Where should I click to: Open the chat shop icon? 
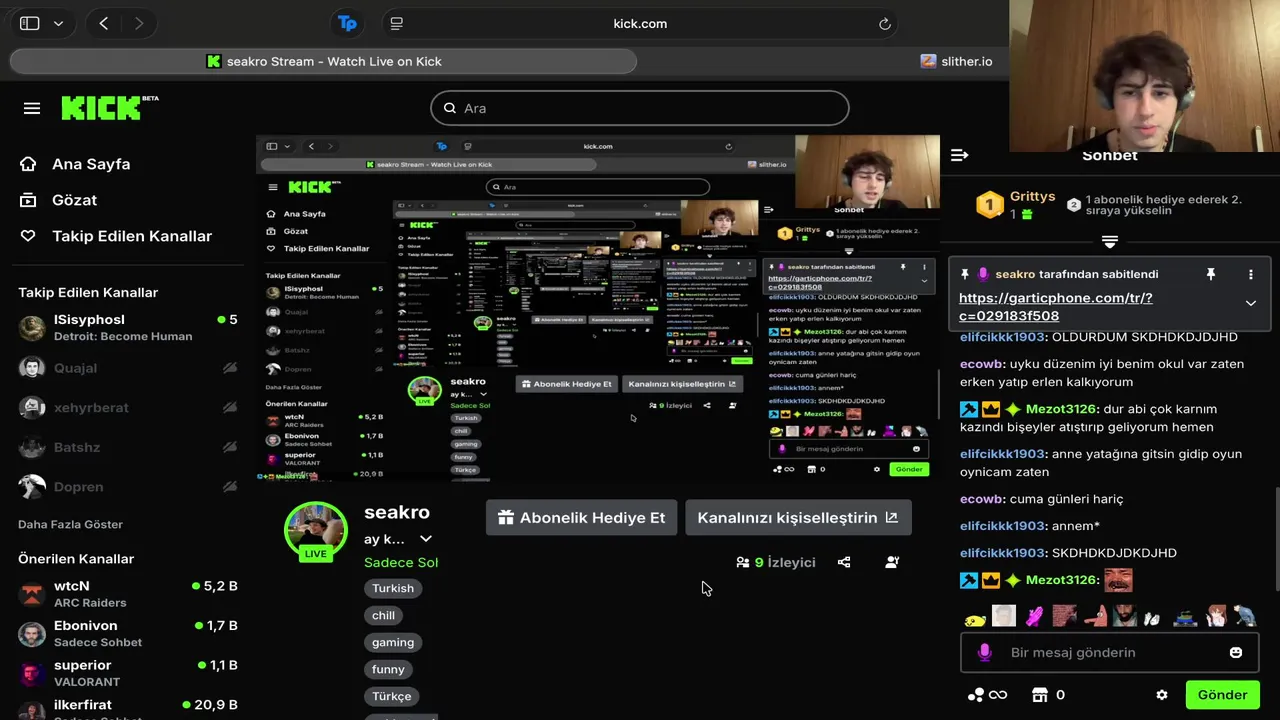click(x=1039, y=695)
